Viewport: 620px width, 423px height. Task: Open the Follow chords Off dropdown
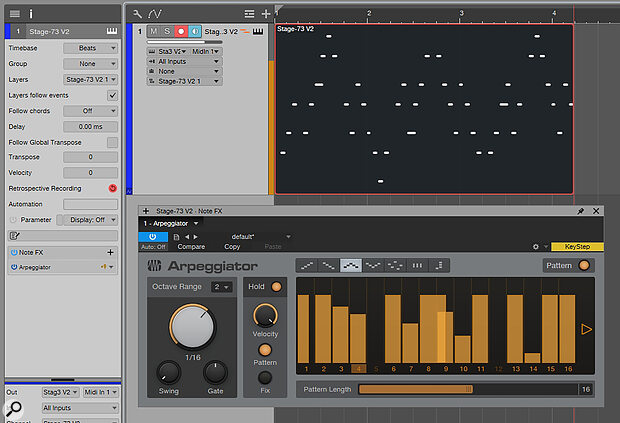[x=91, y=111]
